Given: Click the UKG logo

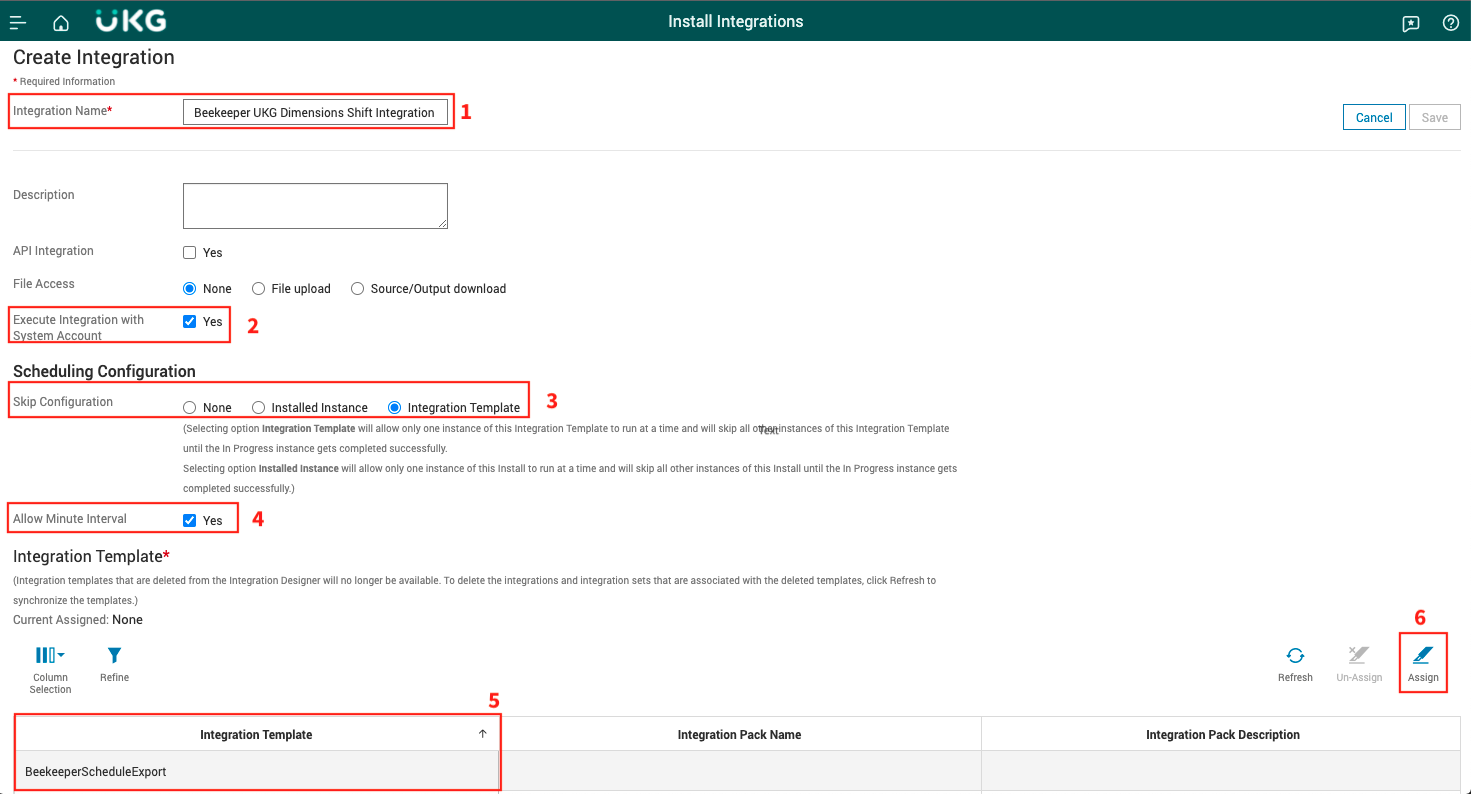Looking at the screenshot, I should coord(131,21).
